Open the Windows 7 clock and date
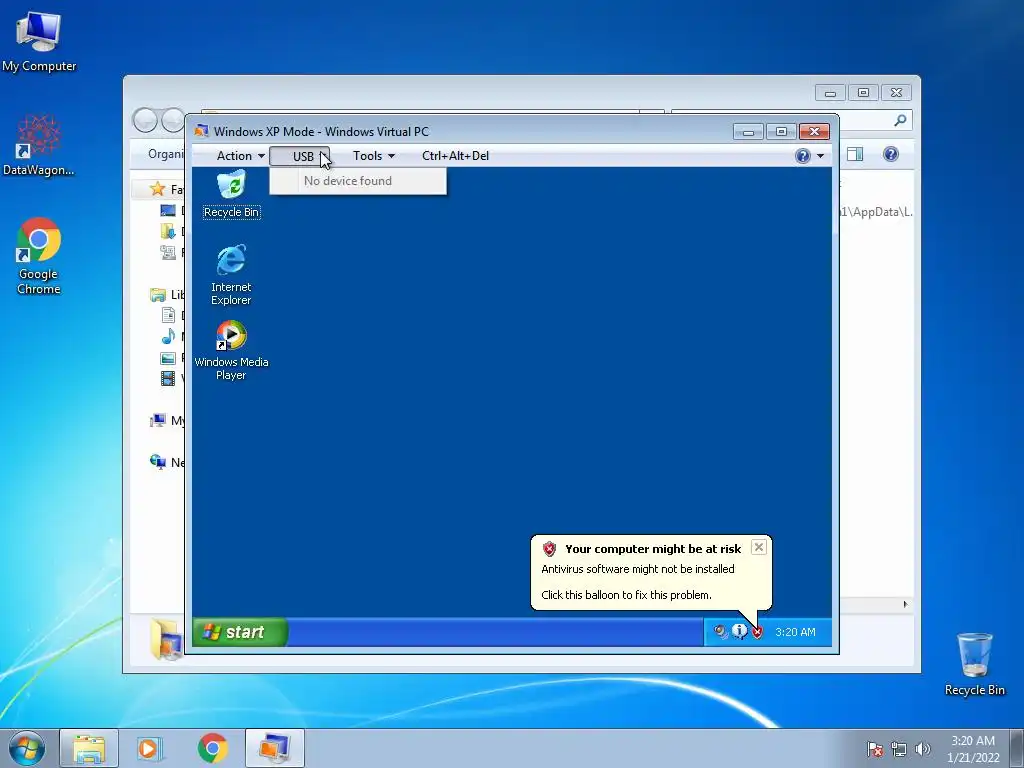 point(973,749)
